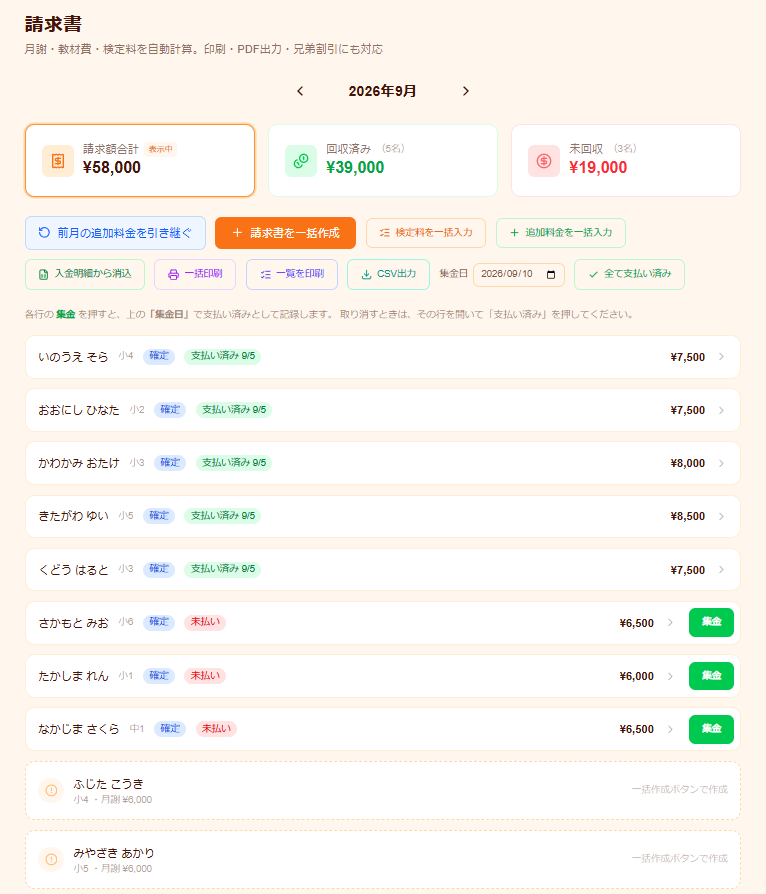Click 入金明細から消込 button
This screenshot has height=894, width=766.
click(x=85, y=274)
